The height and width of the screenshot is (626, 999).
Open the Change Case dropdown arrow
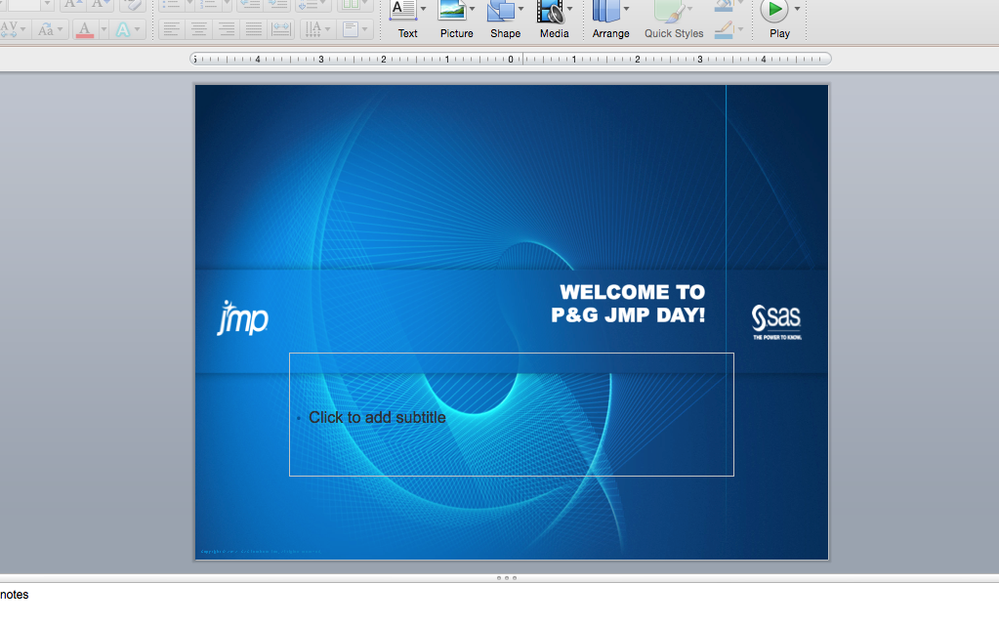(x=61, y=29)
